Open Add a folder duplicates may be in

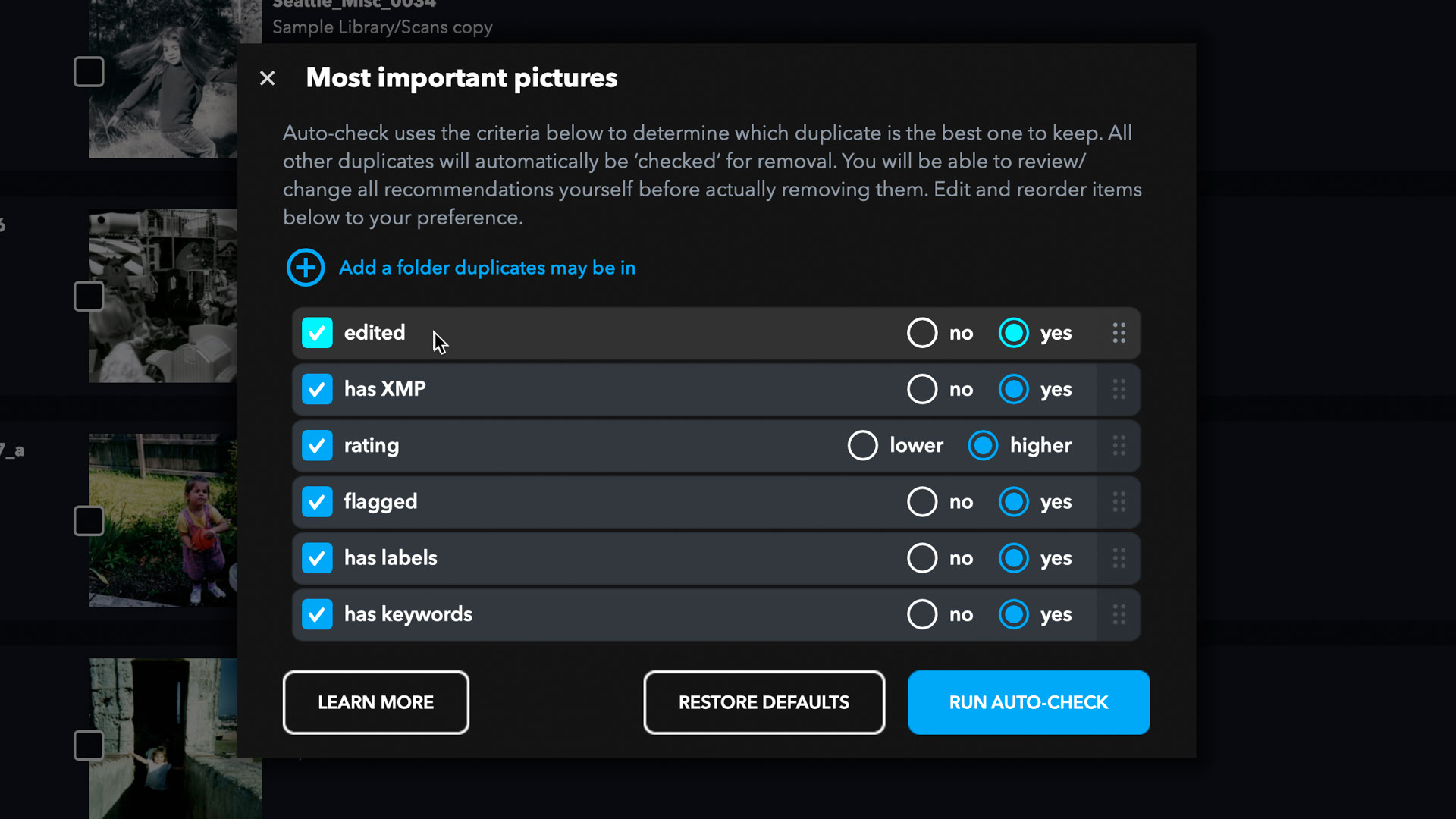click(487, 268)
